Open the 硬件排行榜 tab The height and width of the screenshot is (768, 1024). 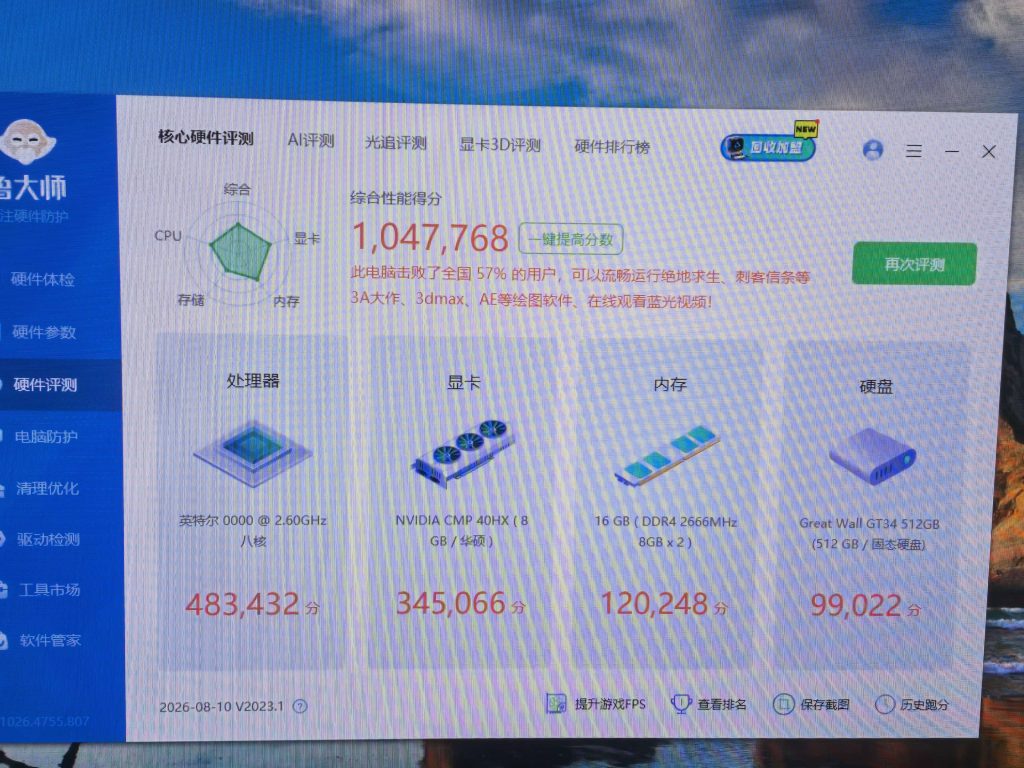click(x=612, y=147)
